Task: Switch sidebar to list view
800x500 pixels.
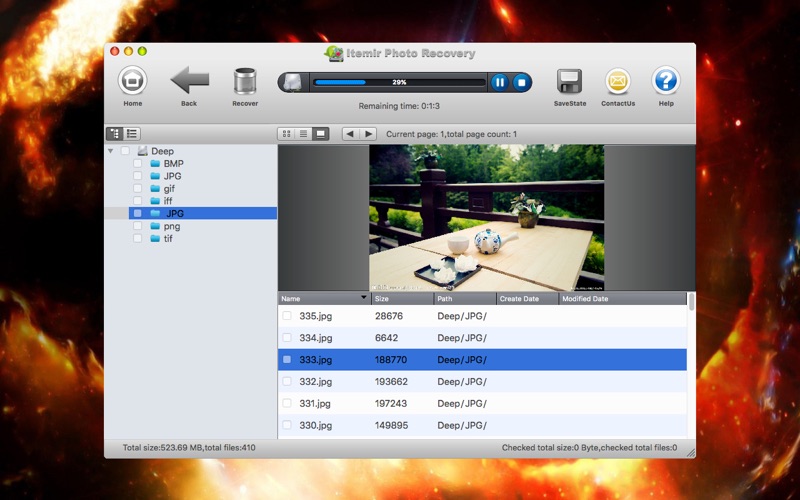Action: 132,134
